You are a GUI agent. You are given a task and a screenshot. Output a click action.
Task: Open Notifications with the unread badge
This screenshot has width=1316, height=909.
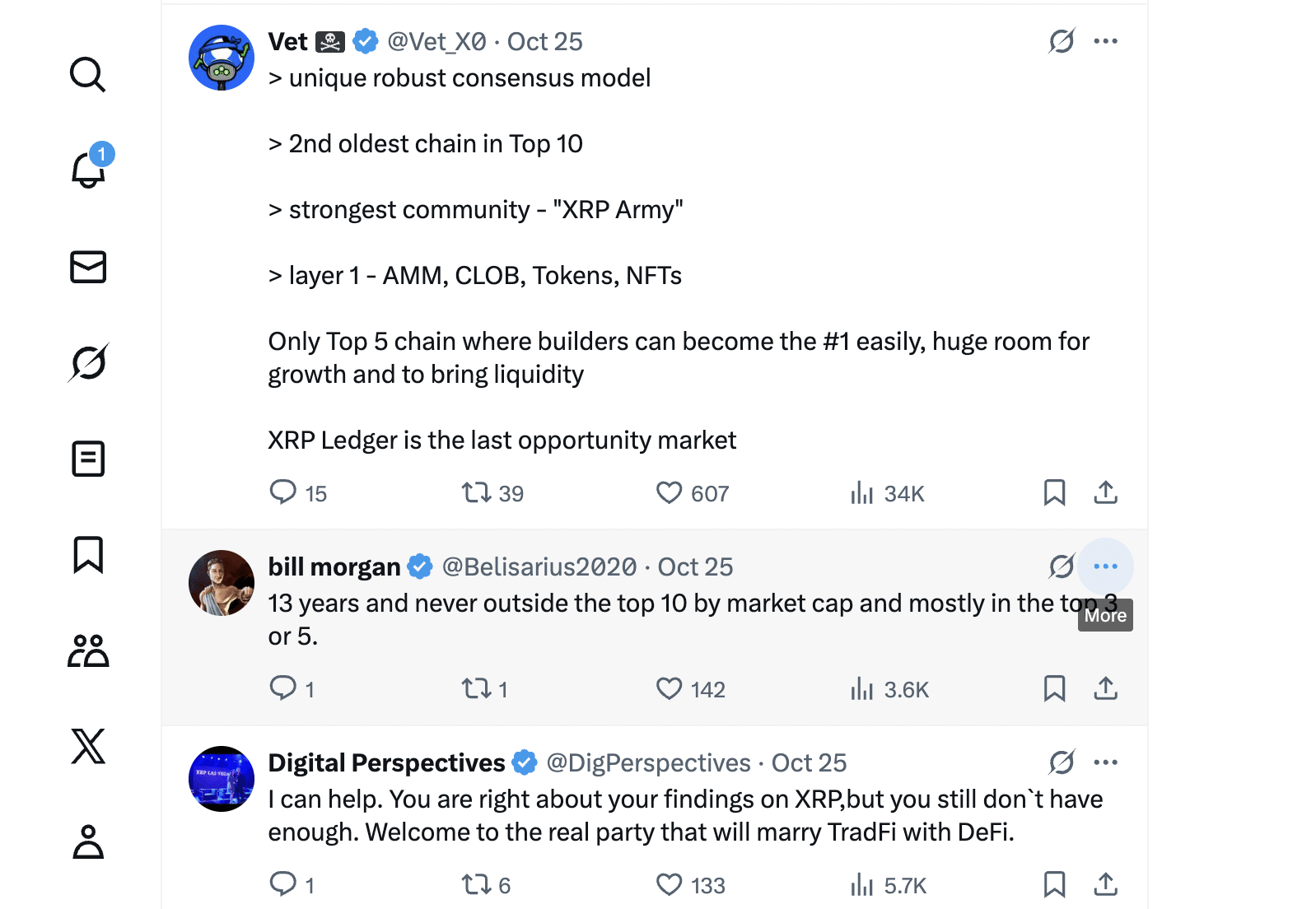coord(88,171)
